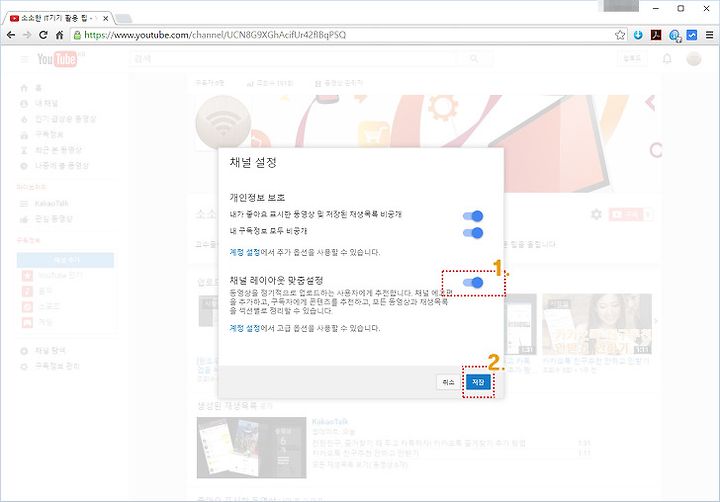
Task: Open the Adobe PDF extension icon
Action: (656, 35)
